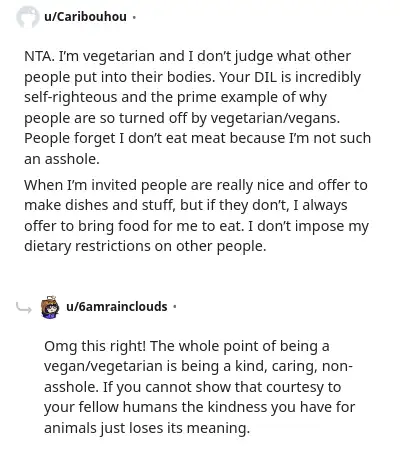Image resolution: width=400 pixels, height=464 pixels.
Task: Click the text 'an asshole.' ending first paragraph
Action: coord(62,159)
